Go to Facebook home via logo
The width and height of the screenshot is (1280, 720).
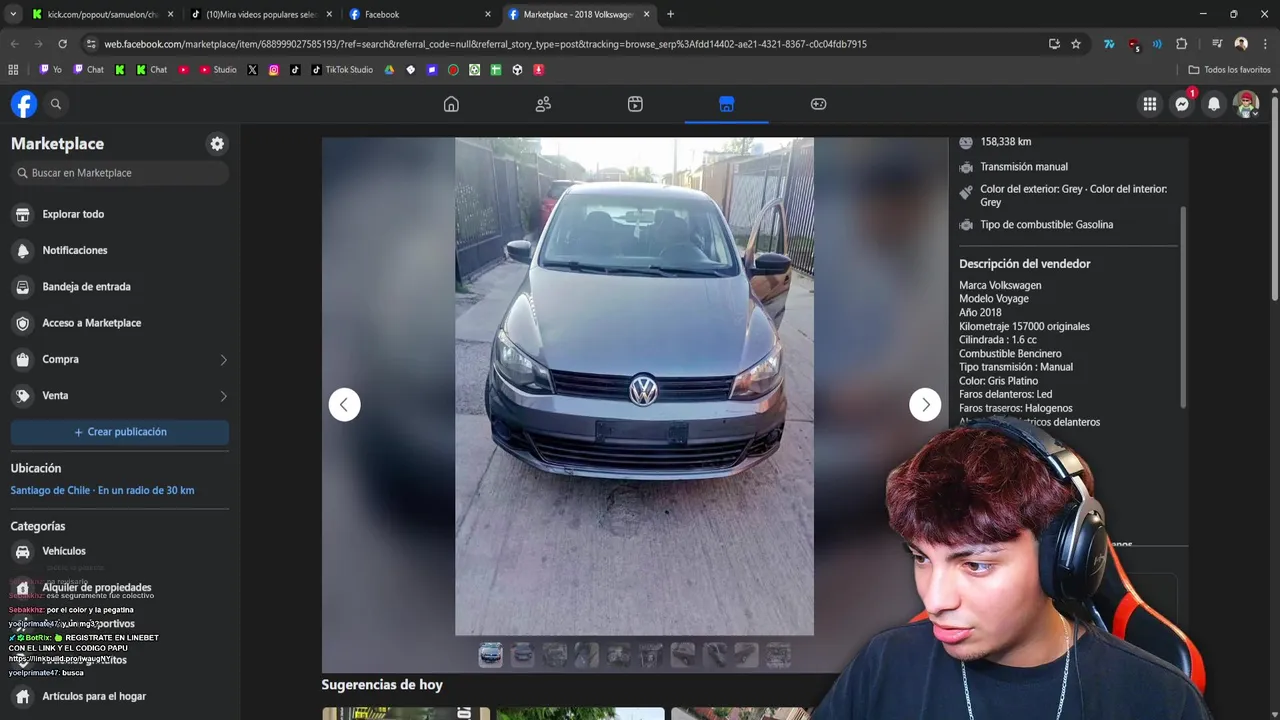tap(24, 104)
